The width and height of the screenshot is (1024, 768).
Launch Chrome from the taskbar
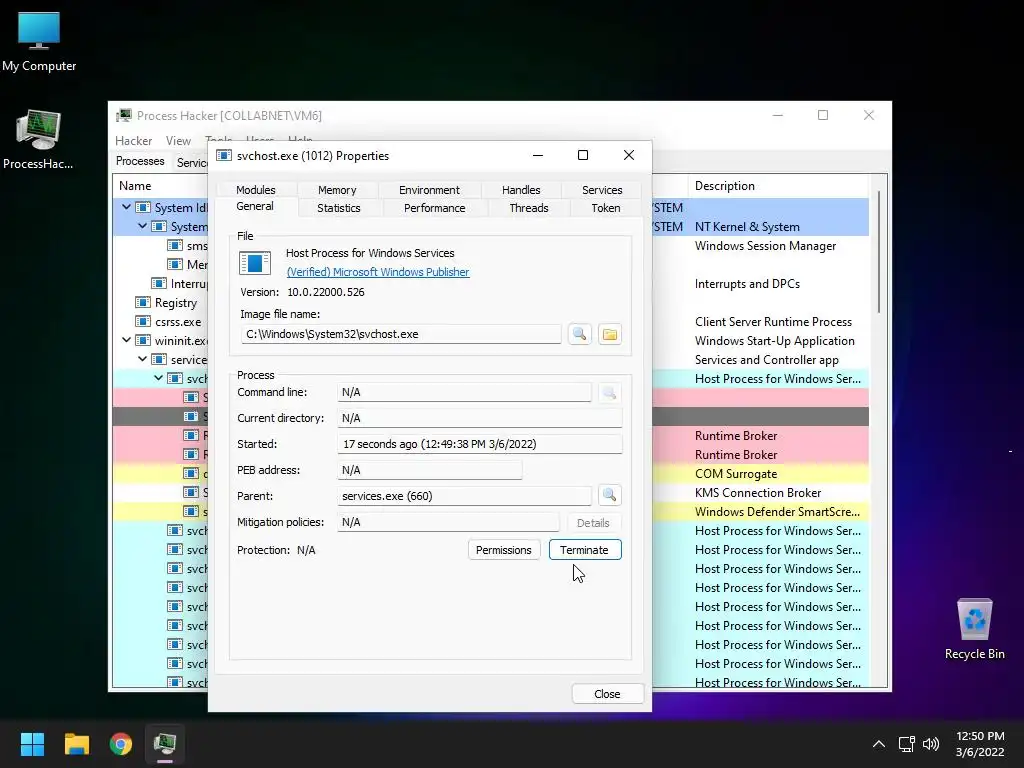coord(121,744)
